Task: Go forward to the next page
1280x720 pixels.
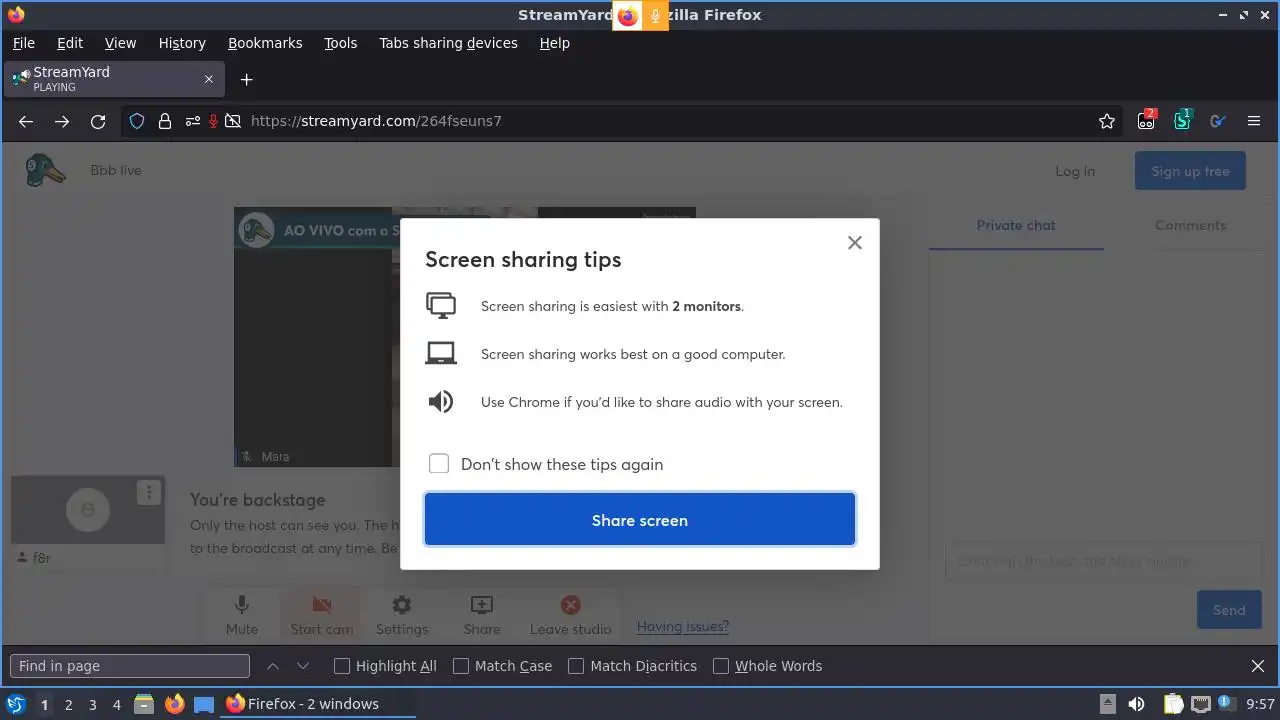Action: pos(62,121)
